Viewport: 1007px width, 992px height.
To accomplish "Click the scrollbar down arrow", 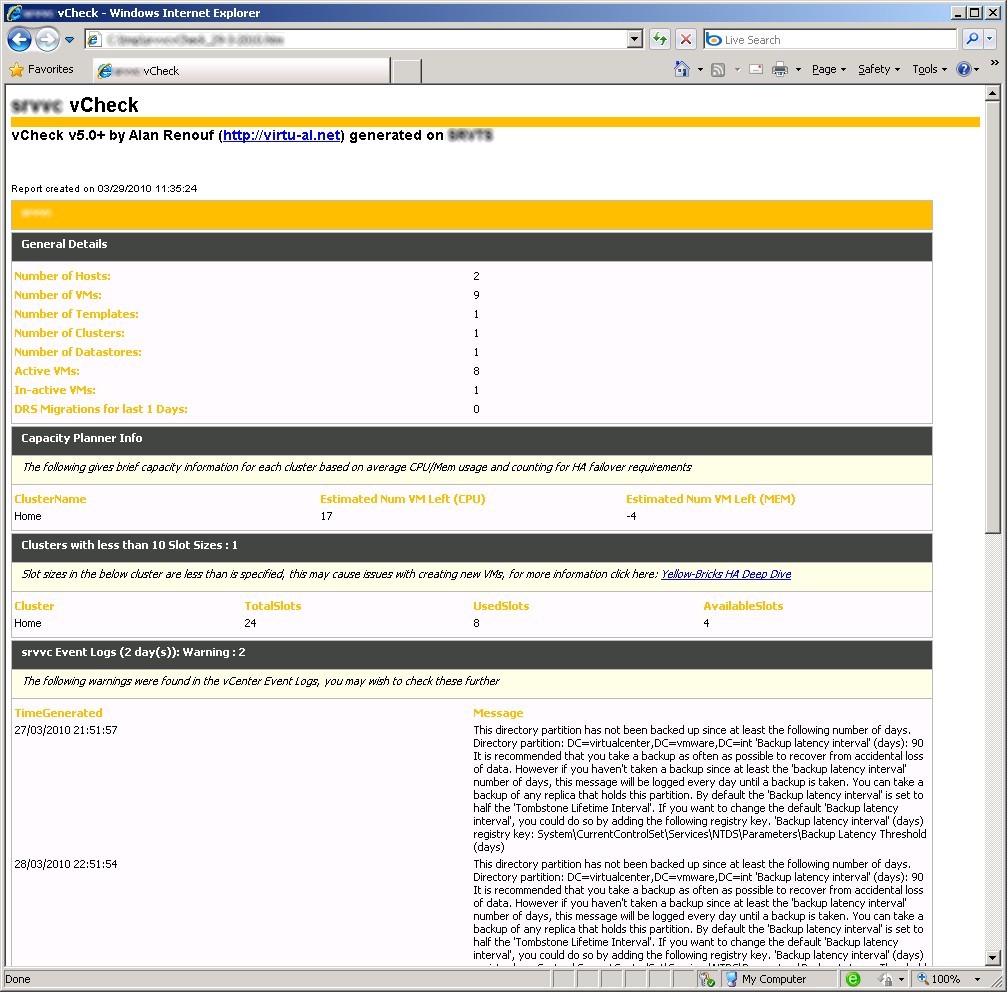I will 993,958.
